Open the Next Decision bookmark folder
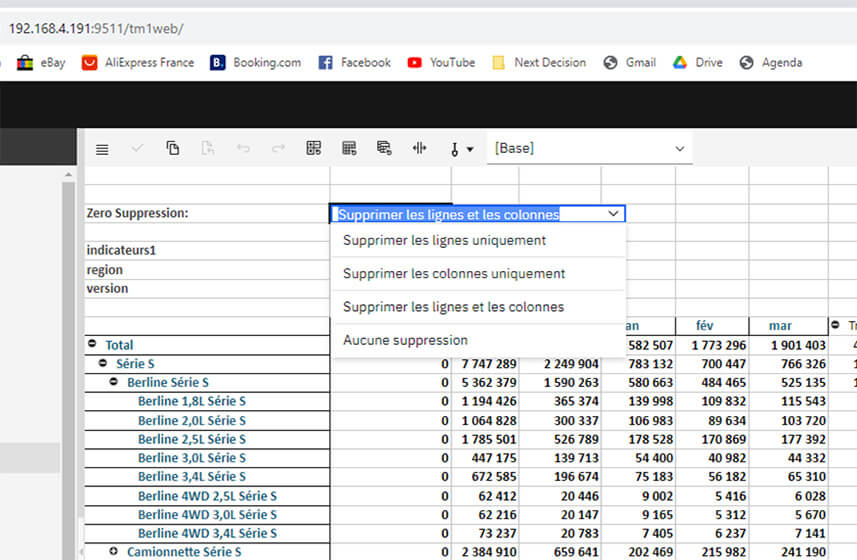The image size is (857, 560). [539, 63]
